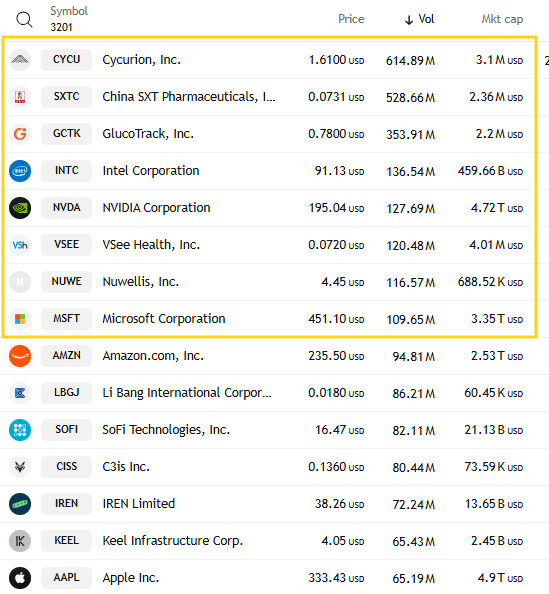Click the VSee Health logo
549x594 pixels.
click(x=20, y=245)
